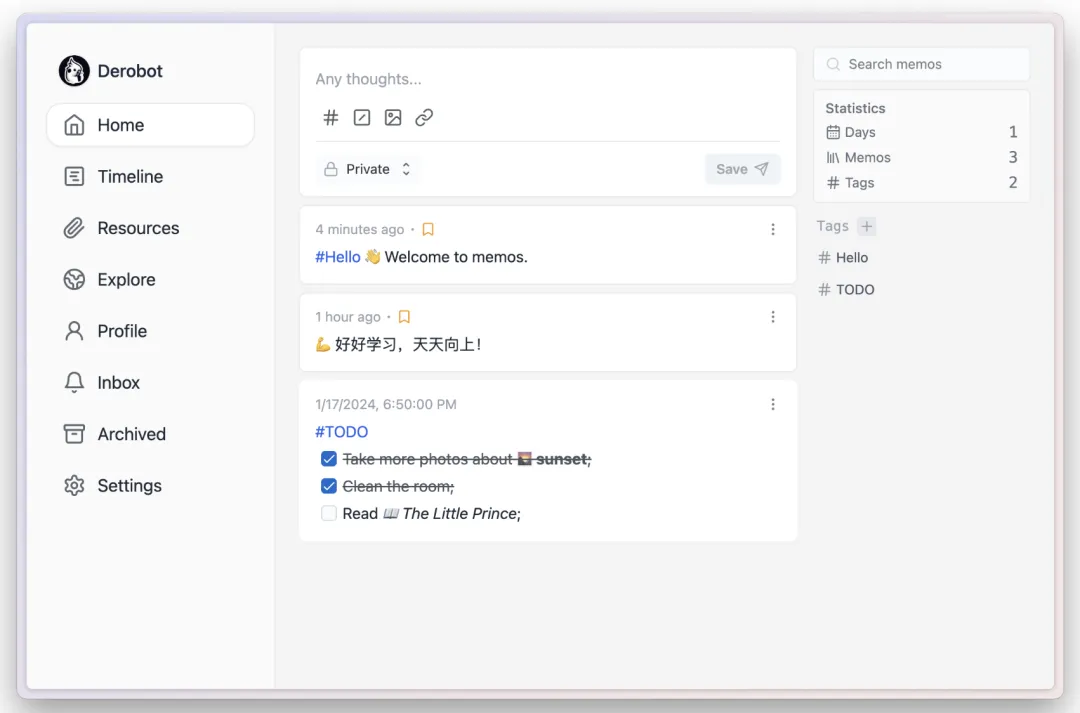
Task: Go to Timeline in the sidebar
Action: pos(129,177)
